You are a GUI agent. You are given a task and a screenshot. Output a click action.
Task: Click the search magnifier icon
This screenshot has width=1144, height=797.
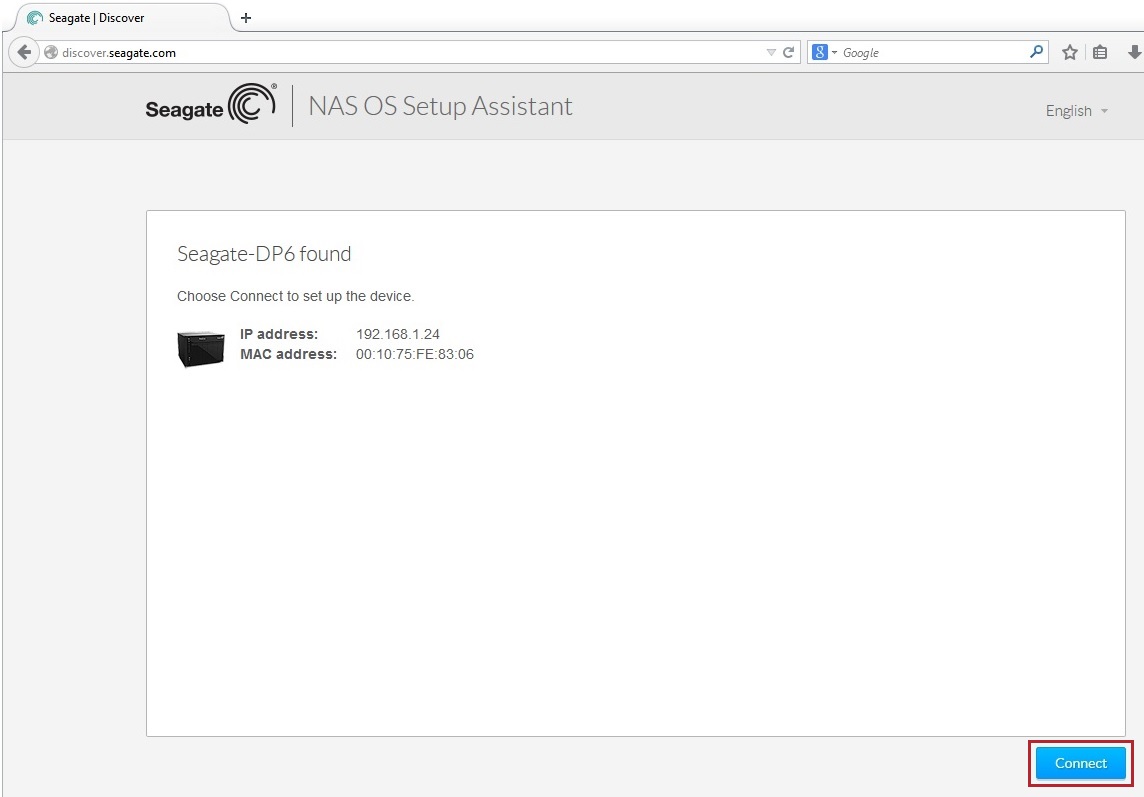(1036, 52)
